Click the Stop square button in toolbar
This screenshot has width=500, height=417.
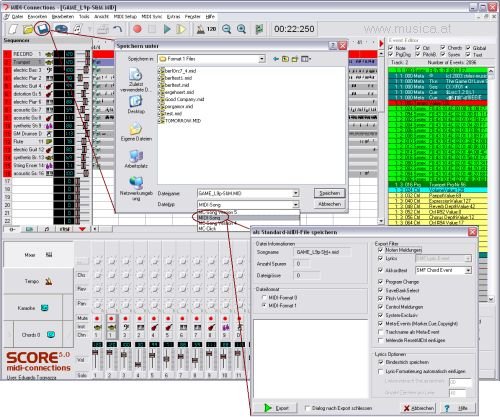tap(152, 29)
